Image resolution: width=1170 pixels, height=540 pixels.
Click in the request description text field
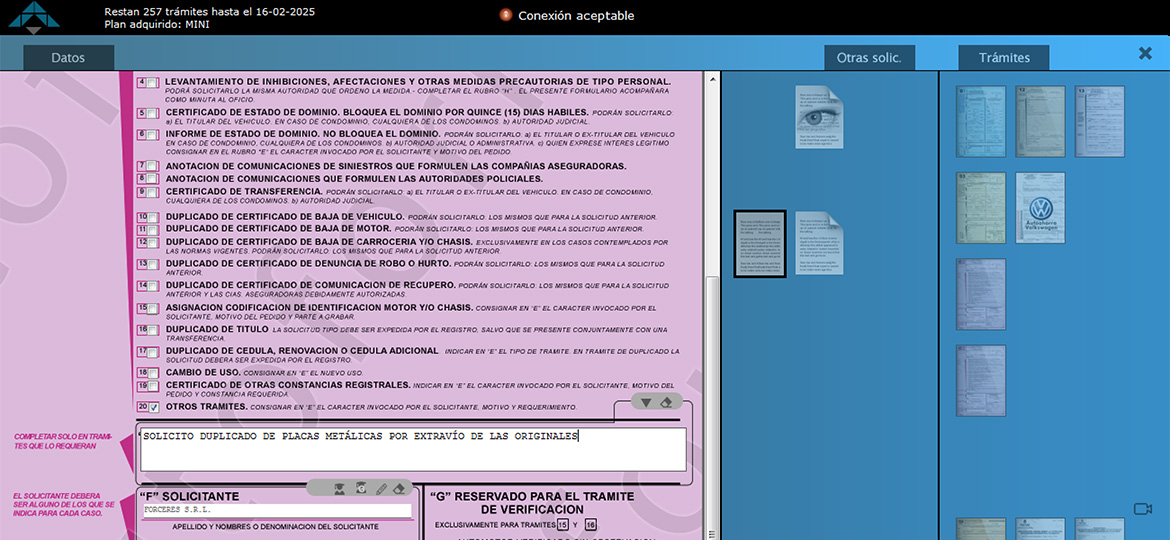pos(412,450)
